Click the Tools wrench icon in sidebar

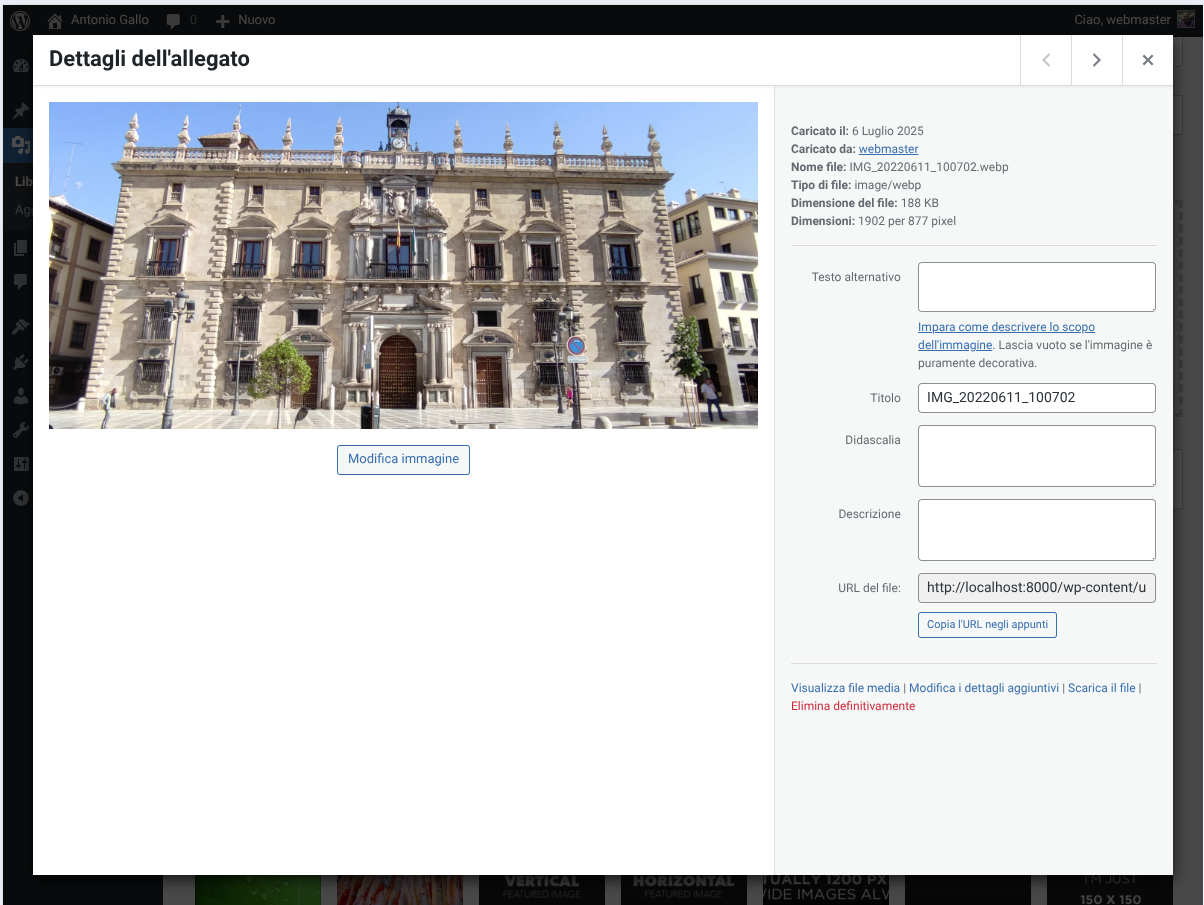(20, 430)
